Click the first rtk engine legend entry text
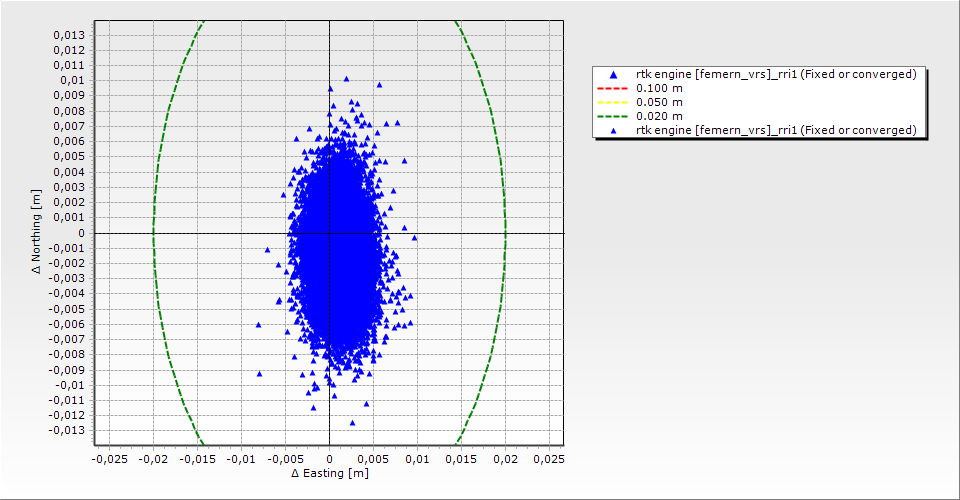This screenshot has height=500, width=960. [776, 75]
